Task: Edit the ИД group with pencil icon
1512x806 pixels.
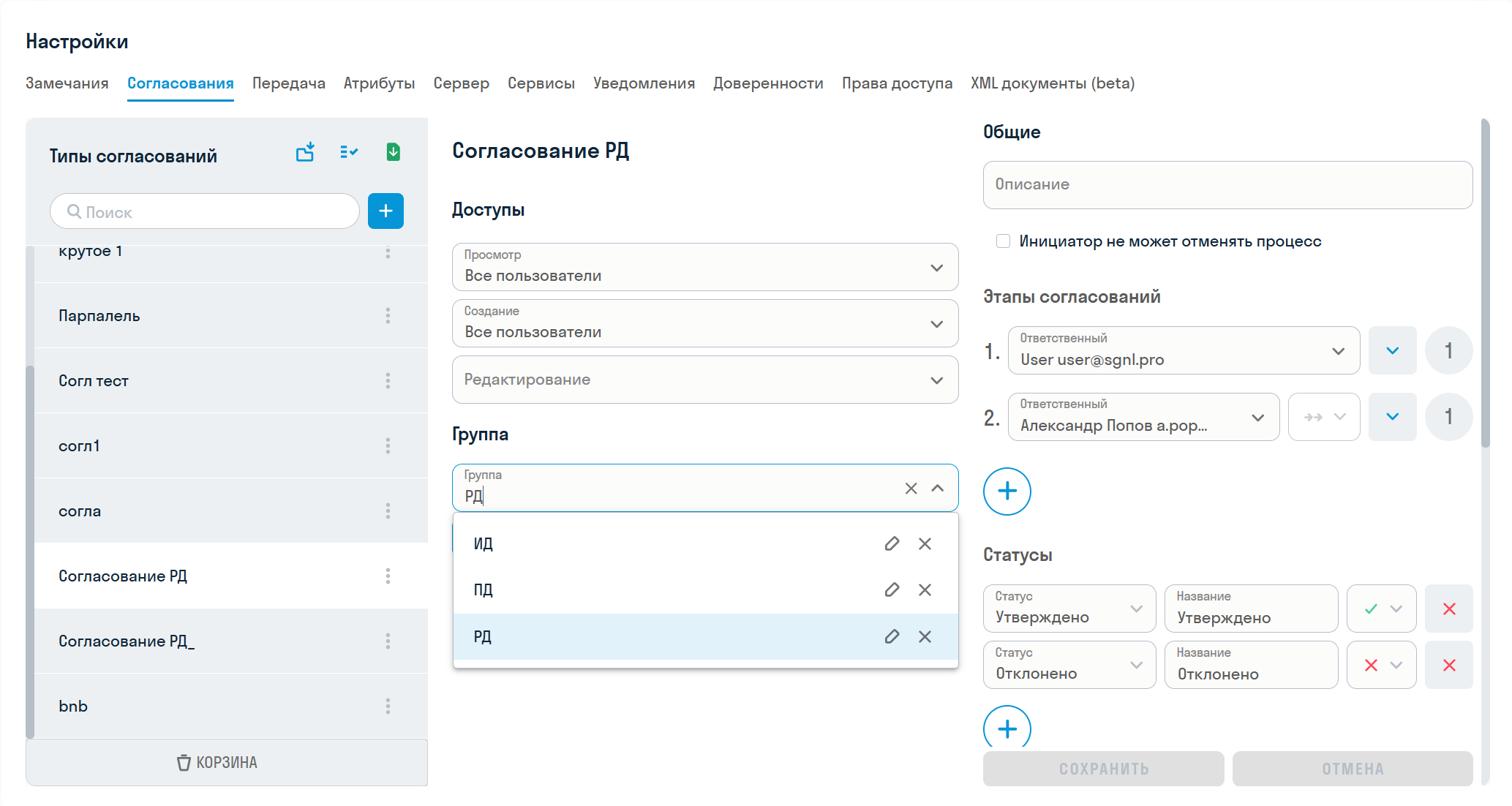Action: [891, 543]
